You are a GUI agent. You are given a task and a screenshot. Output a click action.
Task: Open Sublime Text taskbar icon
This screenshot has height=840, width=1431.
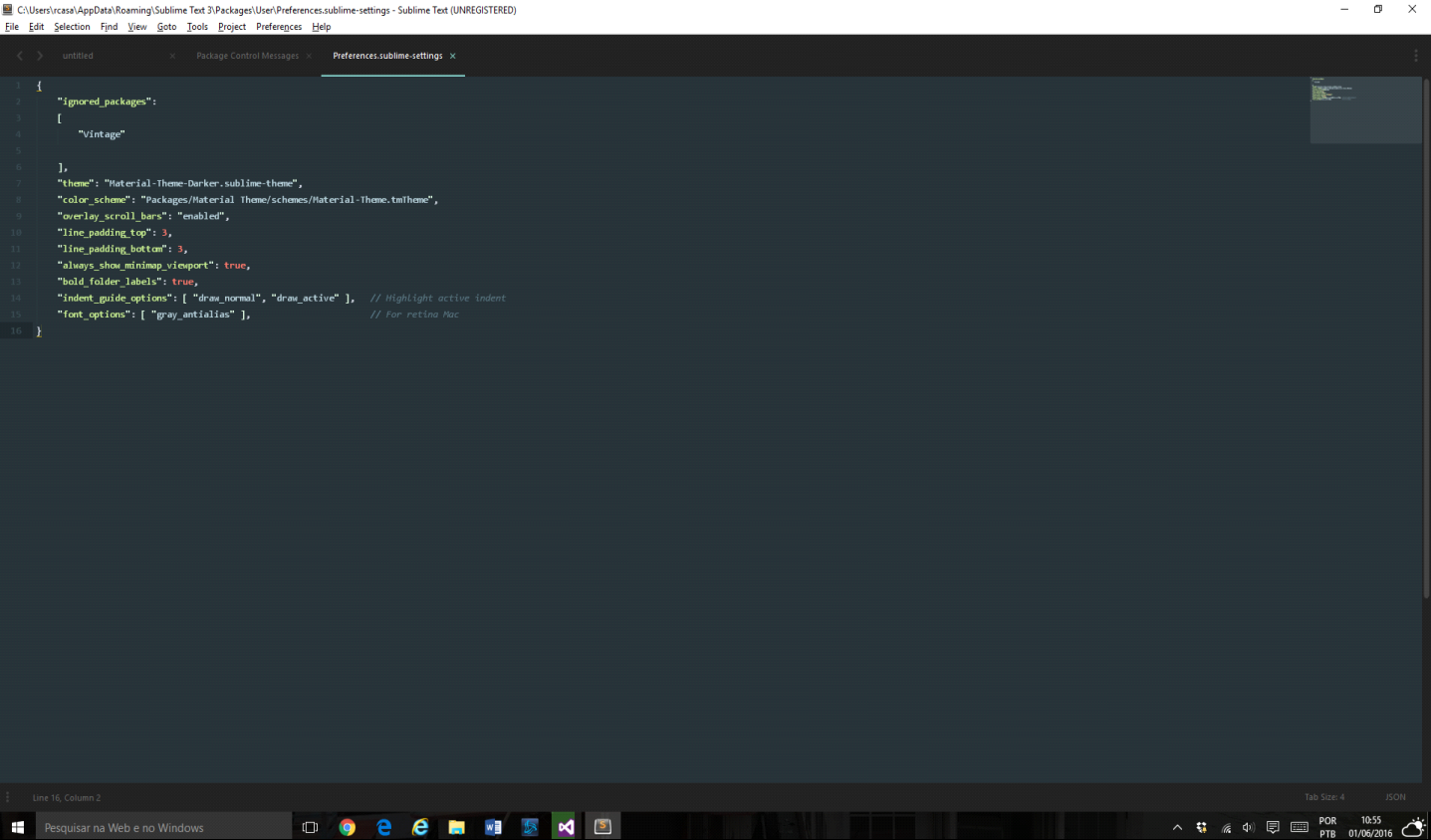pos(602,827)
